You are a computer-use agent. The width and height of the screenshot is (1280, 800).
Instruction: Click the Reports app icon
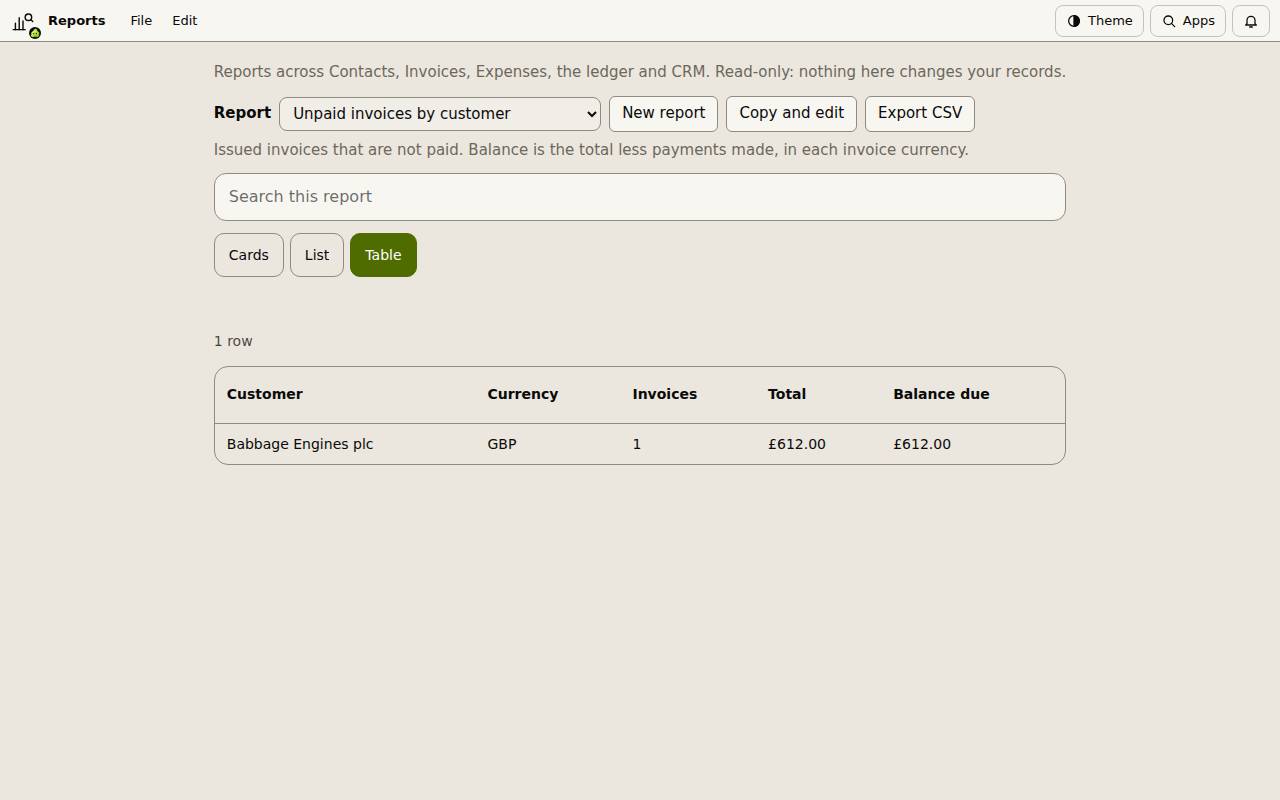pos(26,22)
